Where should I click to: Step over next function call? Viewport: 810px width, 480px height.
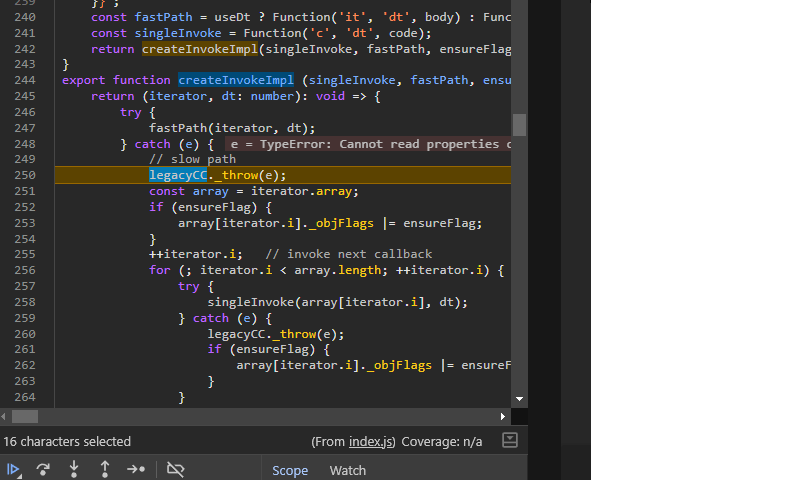tap(43, 470)
